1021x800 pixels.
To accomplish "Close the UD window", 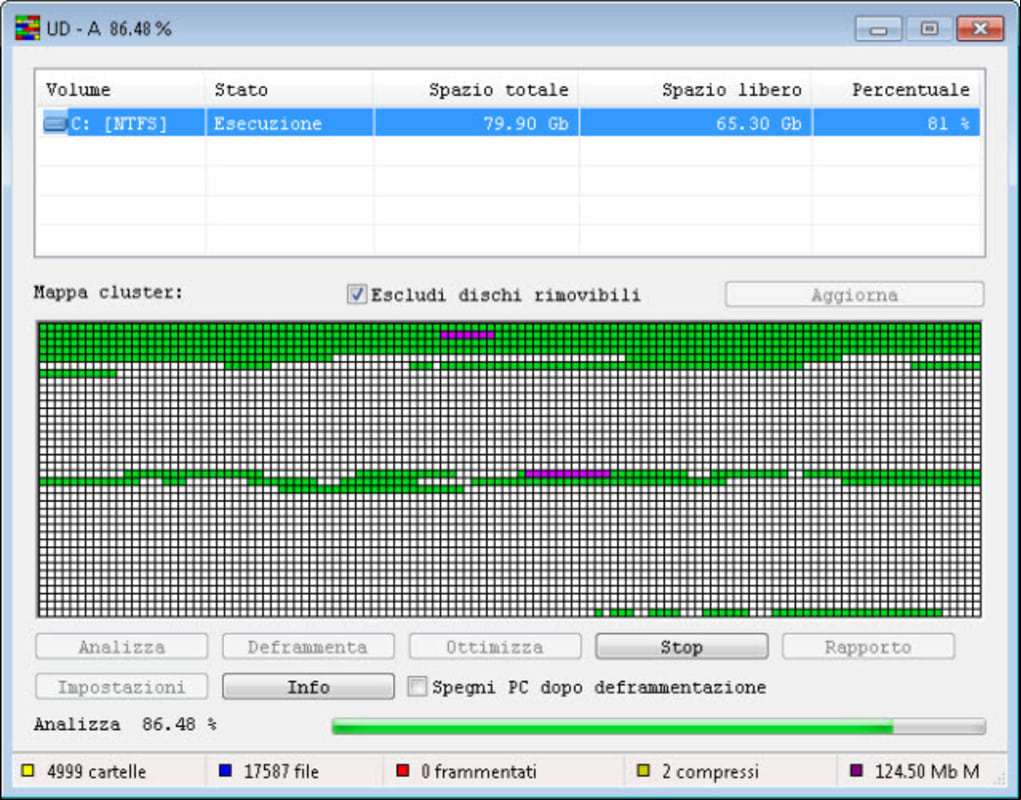I will click(980, 29).
